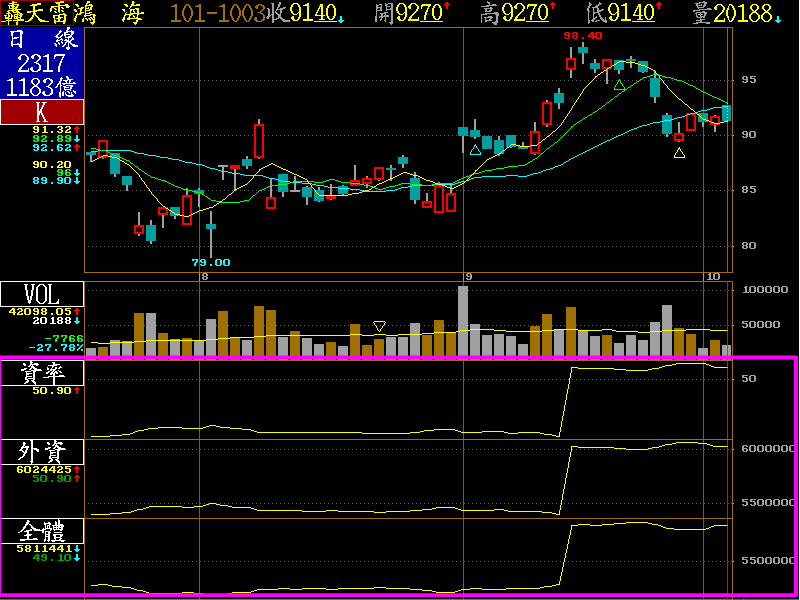Image resolution: width=800 pixels, height=600 pixels.
Task: Click the 79.00 low price label
Action: coord(211,262)
